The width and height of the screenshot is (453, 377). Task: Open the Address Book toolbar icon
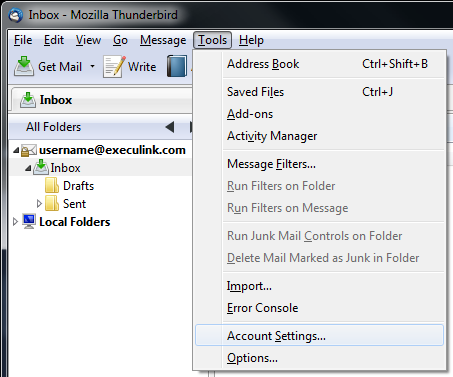pos(177,66)
